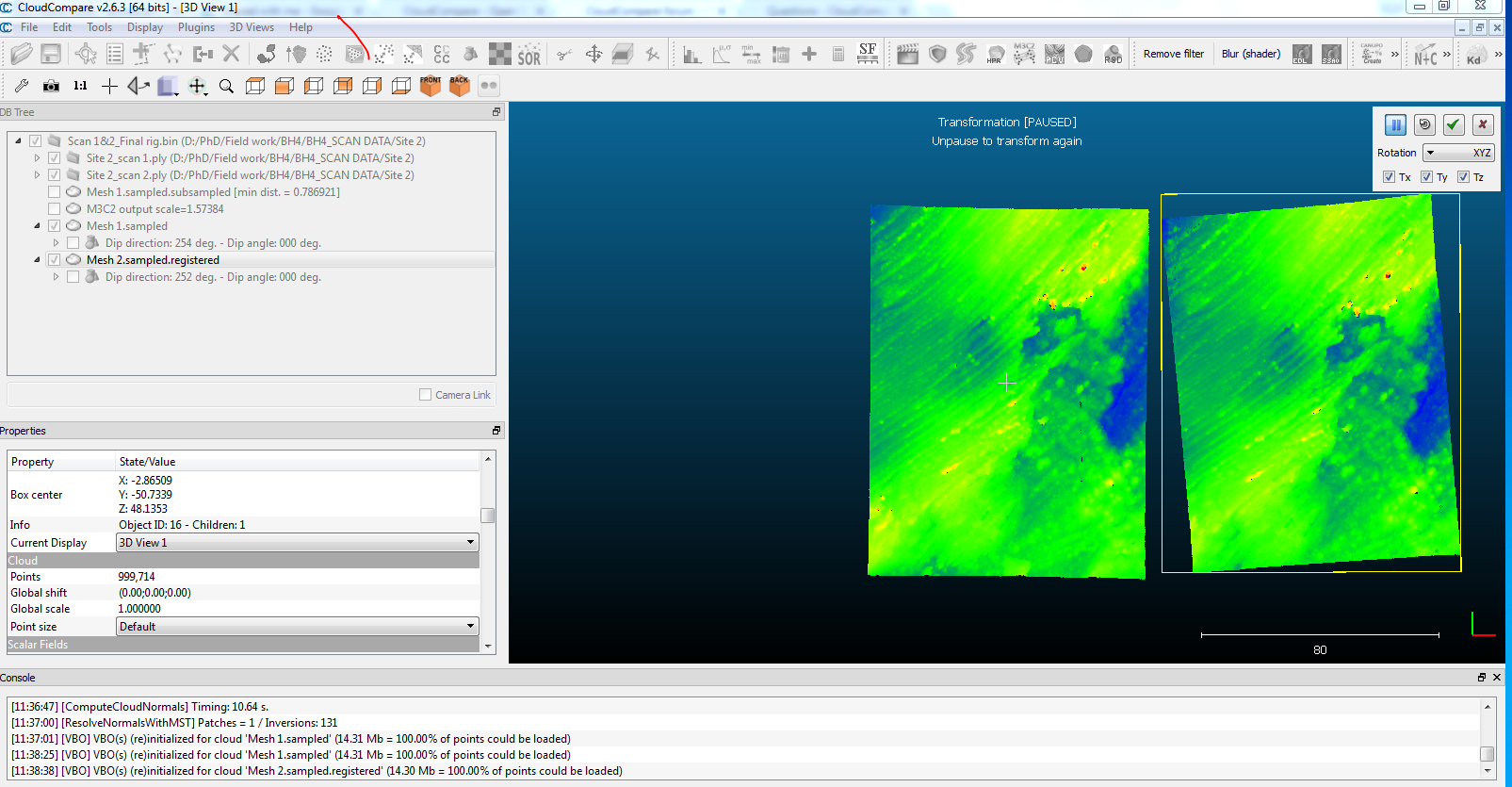Expand the Site 2_scan 2.ply tree node
The image size is (1512, 787).
[37, 175]
